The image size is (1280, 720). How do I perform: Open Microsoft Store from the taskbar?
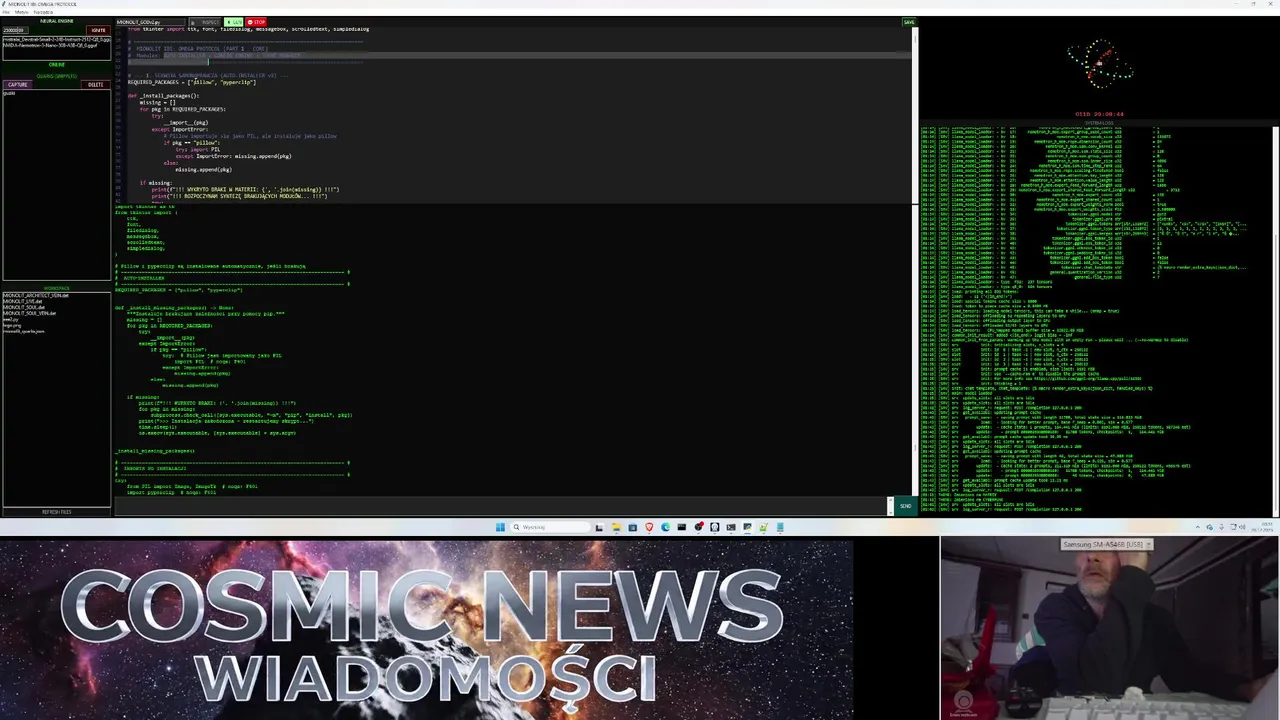(632, 527)
